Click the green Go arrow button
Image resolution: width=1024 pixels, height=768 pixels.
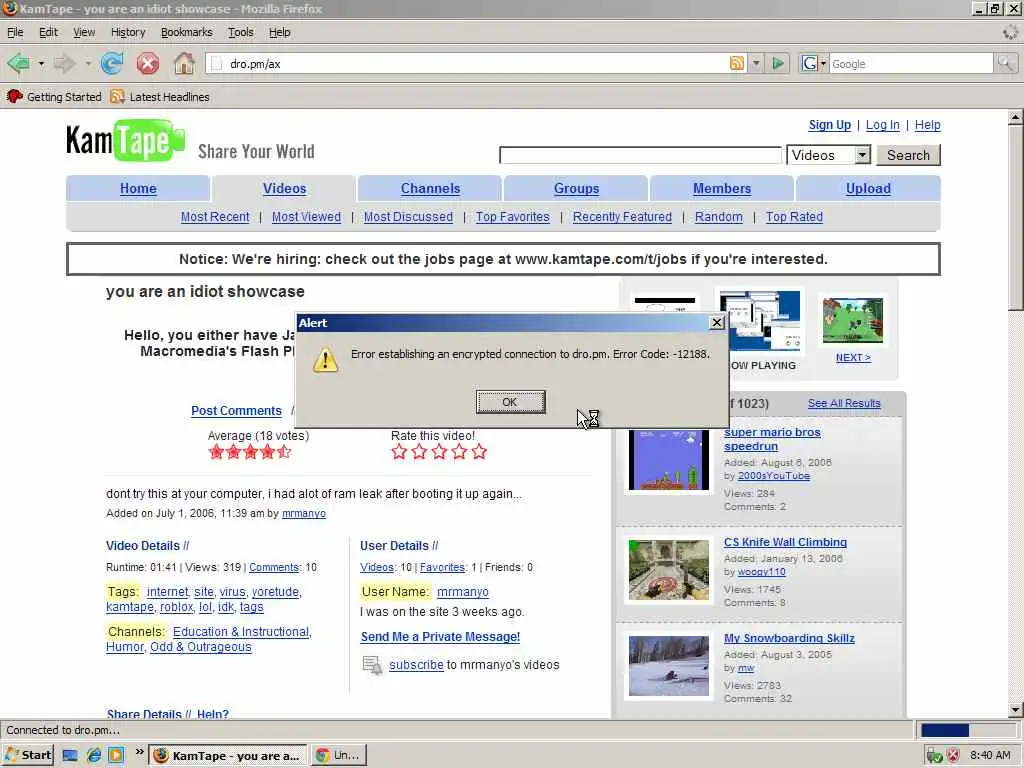click(777, 63)
